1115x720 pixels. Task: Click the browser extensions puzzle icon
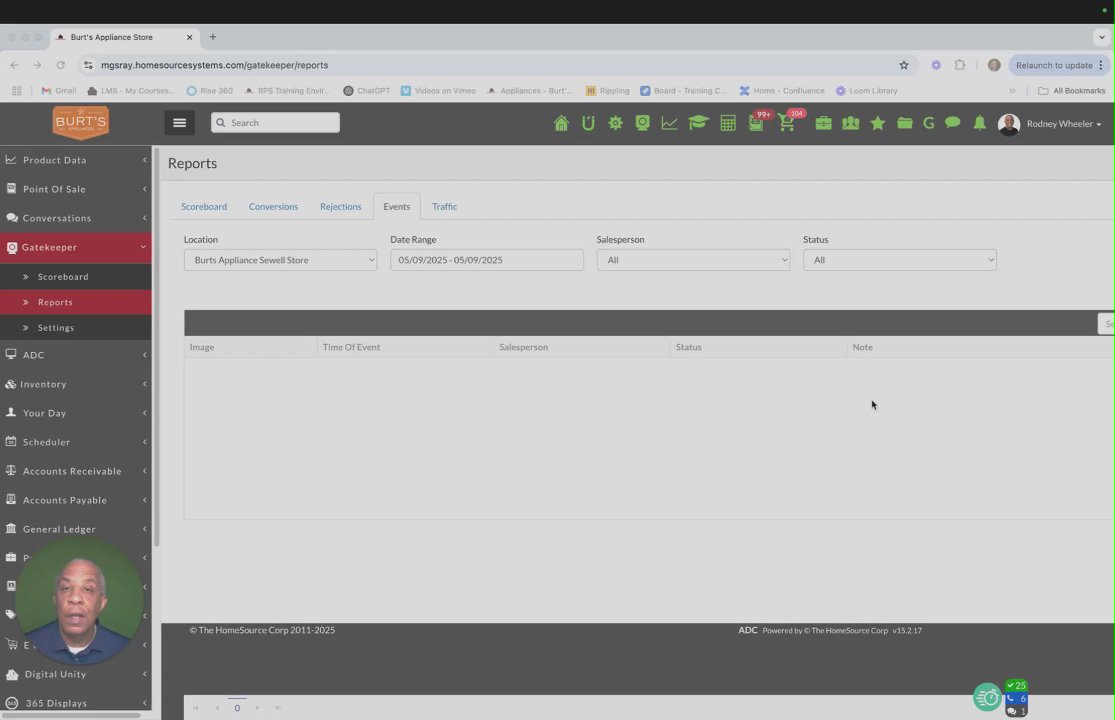click(x=960, y=65)
